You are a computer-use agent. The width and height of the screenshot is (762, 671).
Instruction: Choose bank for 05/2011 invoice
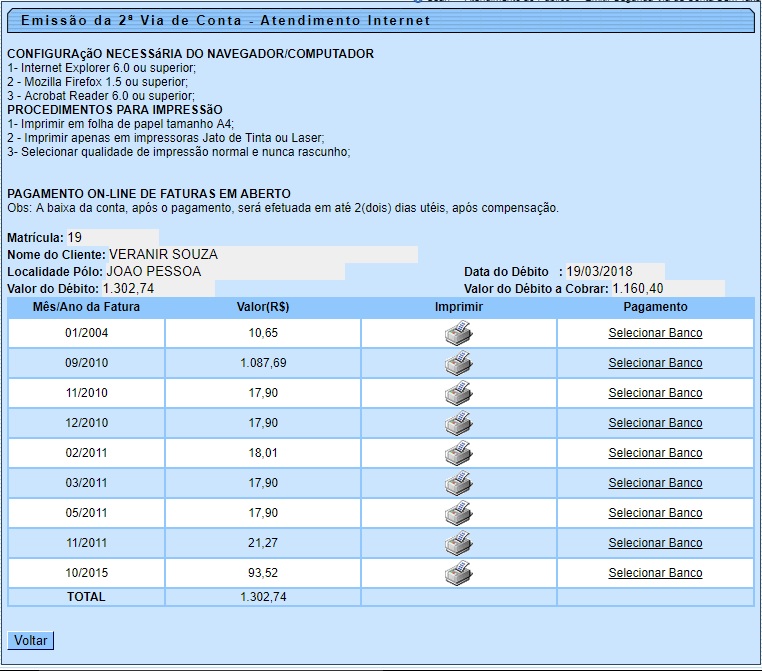pyautogui.click(x=655, y=513)
